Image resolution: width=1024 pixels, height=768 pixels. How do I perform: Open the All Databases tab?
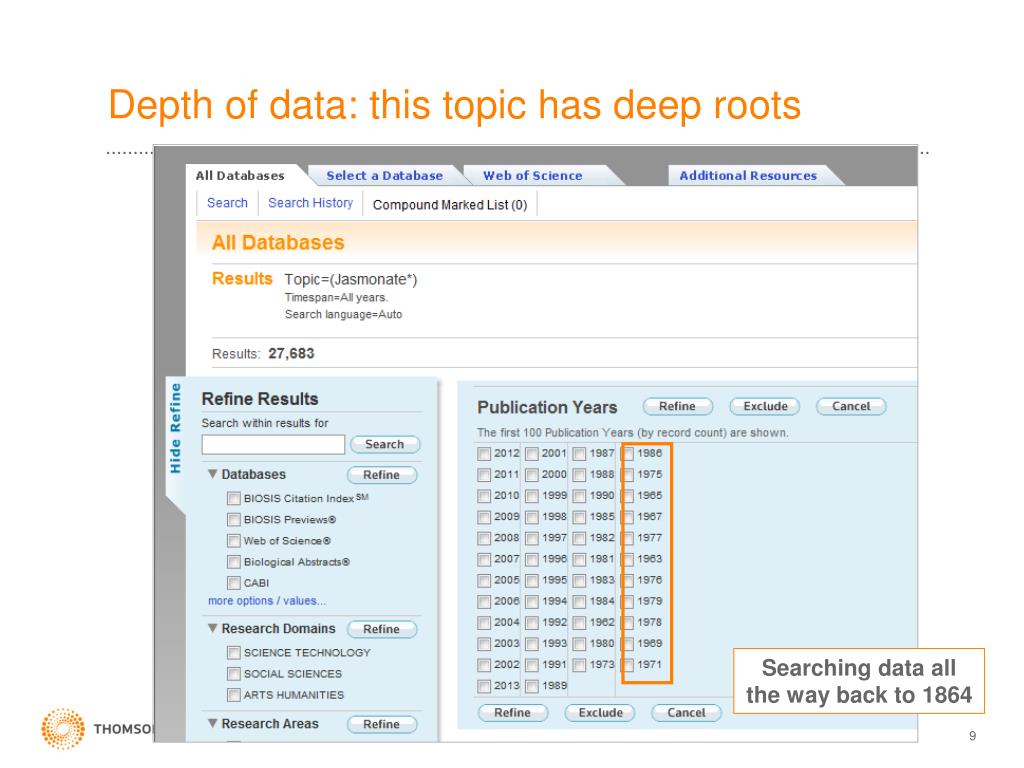[240, 176]
